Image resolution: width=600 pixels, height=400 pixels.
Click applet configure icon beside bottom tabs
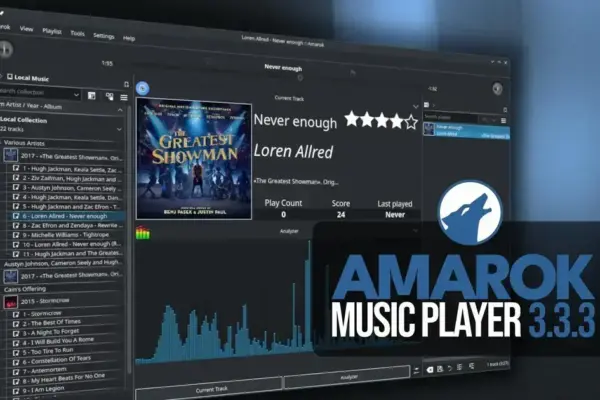[x=416, y=371]
